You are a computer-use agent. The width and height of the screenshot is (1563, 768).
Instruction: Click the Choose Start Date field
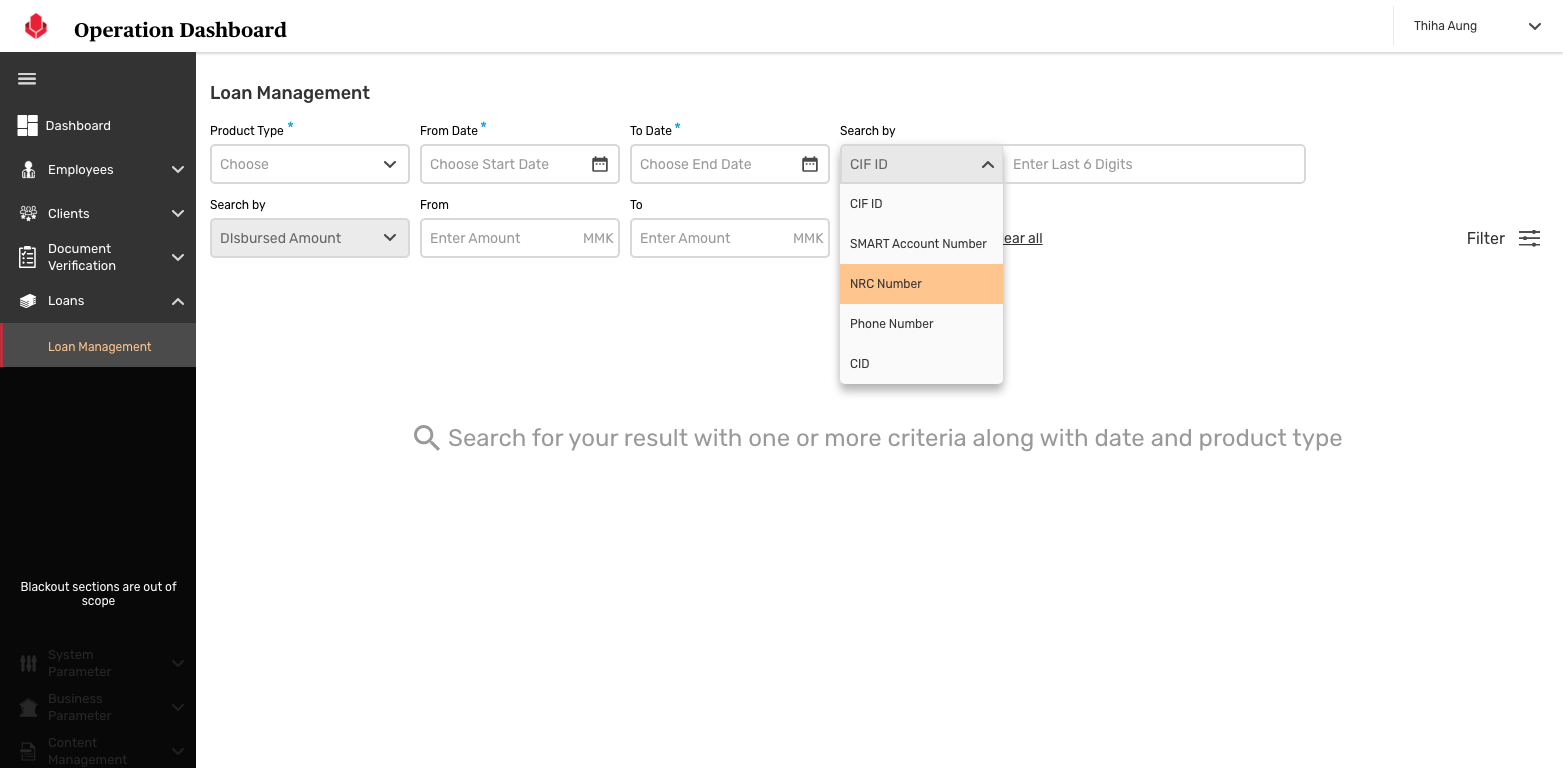point(520,164)
